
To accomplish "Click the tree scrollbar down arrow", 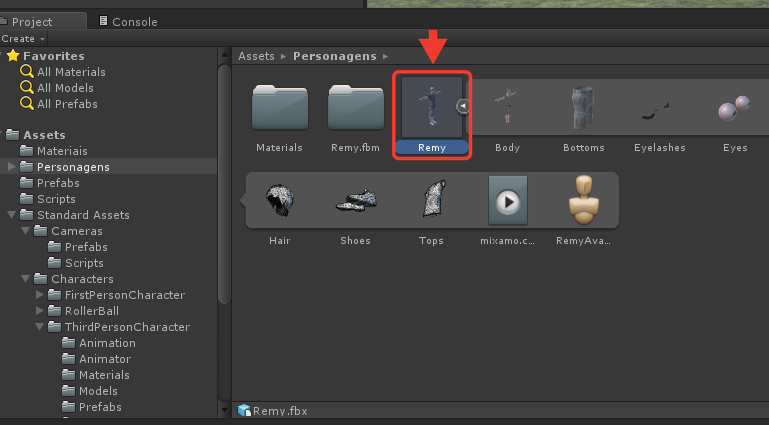I will pos(224,410).
